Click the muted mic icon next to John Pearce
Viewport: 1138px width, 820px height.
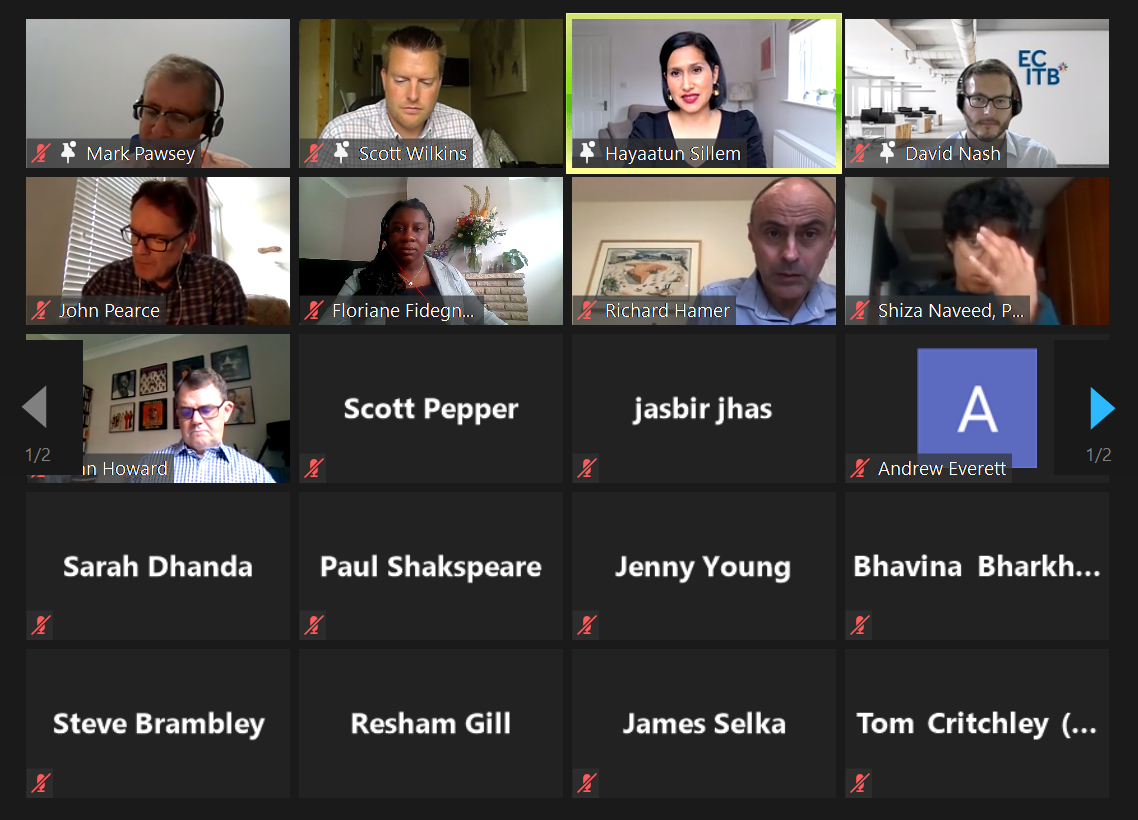tap(41, 310)
